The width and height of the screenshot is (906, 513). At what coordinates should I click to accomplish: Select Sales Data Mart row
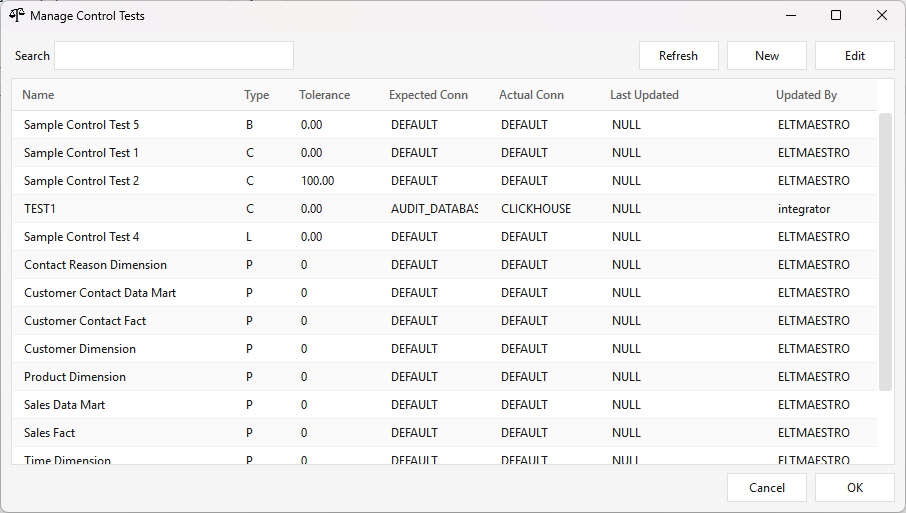pyautogui.click(x=444, y=405)
